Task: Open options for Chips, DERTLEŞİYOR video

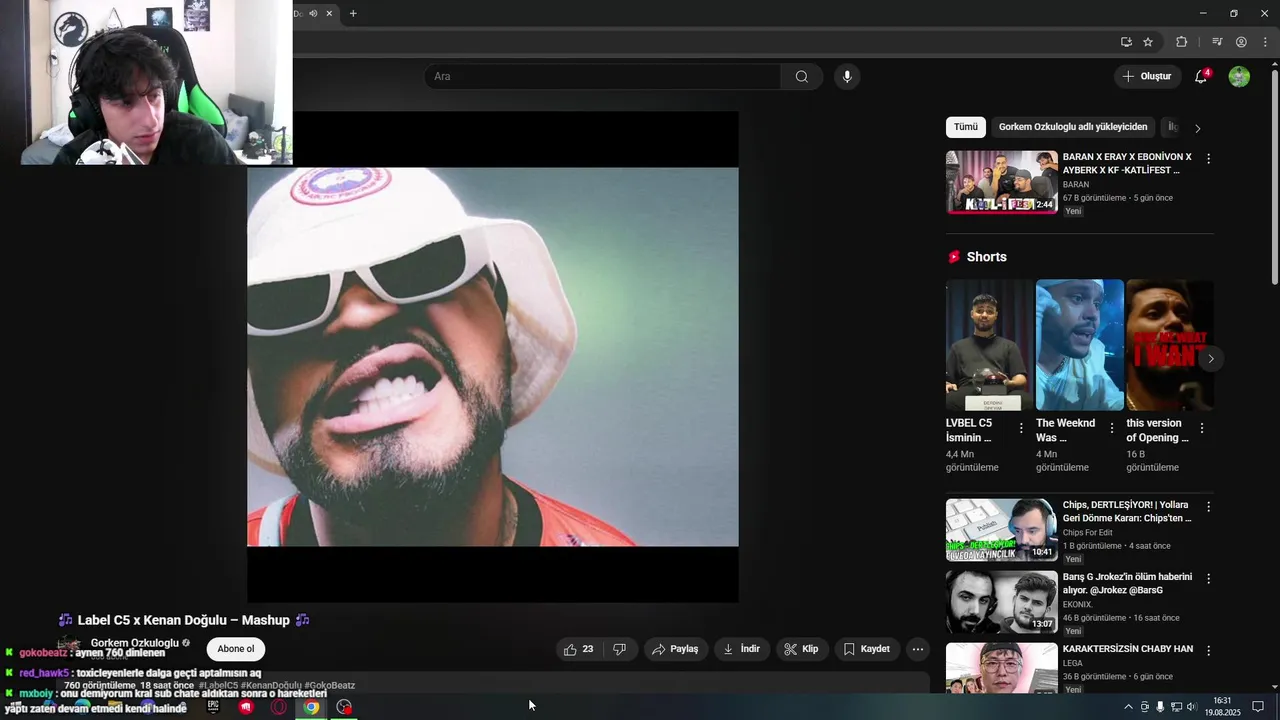Action: tap(1208, 507)
